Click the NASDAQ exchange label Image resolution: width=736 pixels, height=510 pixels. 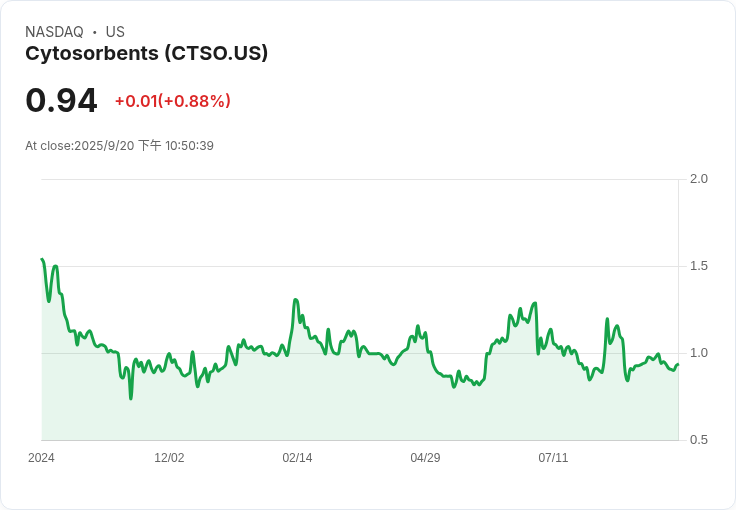point(54,32)
